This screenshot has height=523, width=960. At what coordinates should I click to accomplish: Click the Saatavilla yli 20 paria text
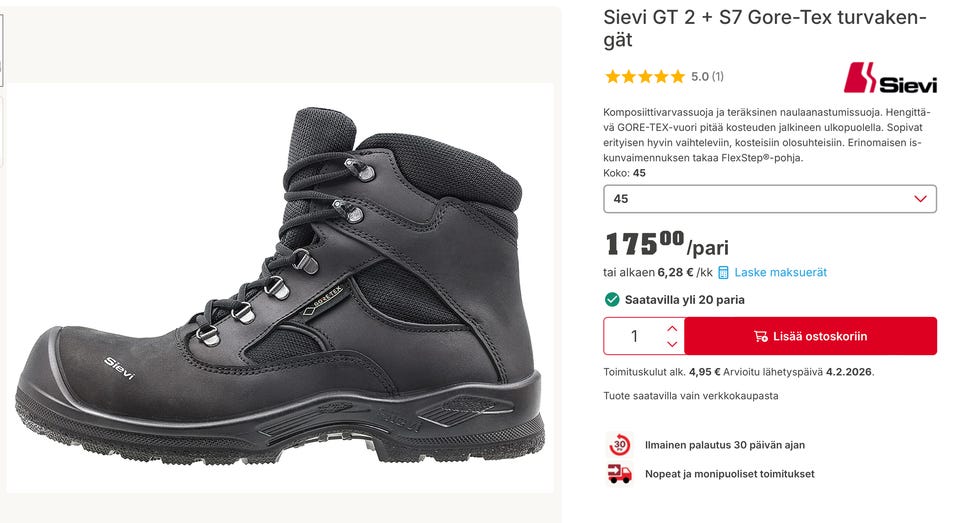[684, 299]
